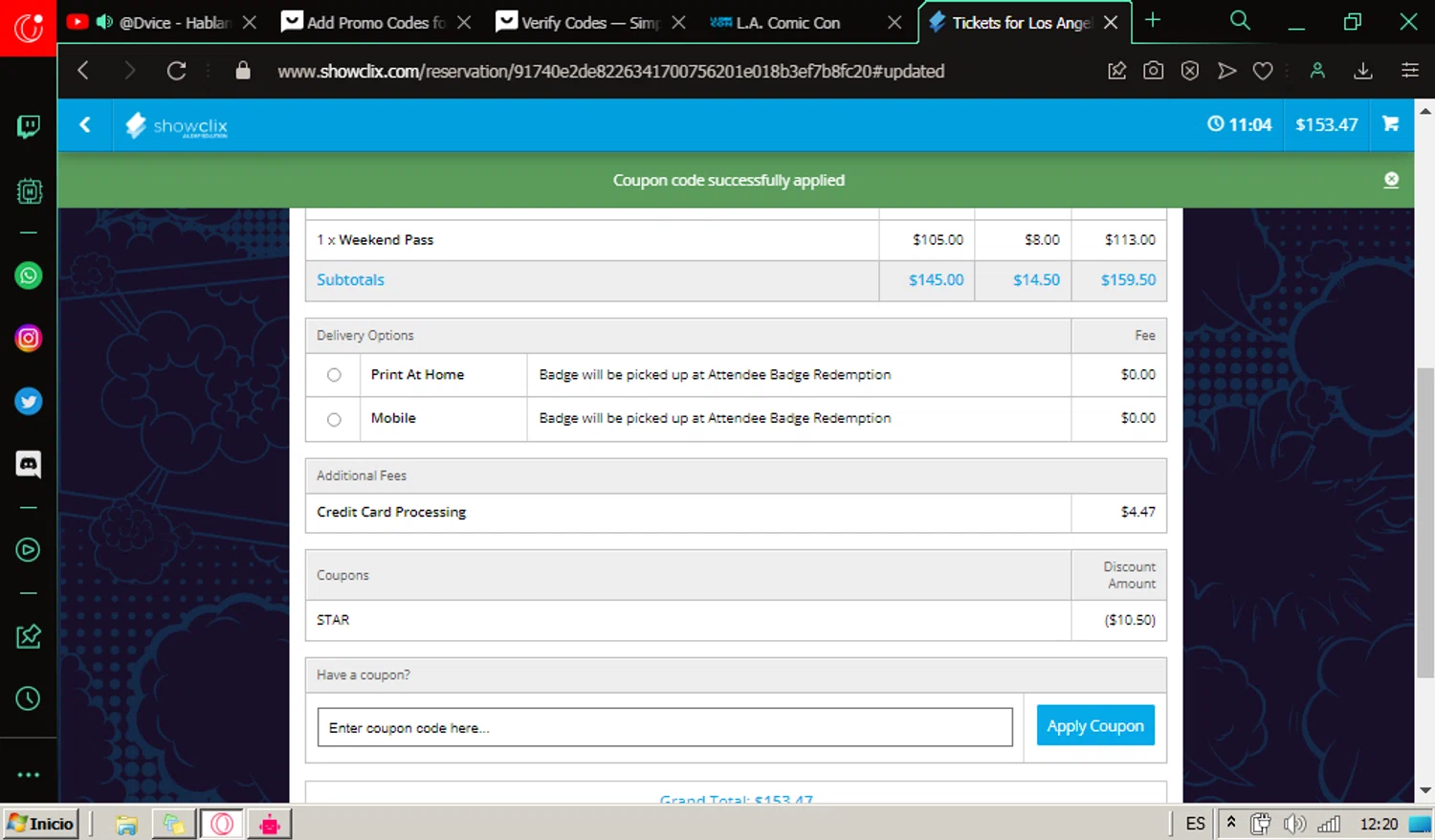1435x840 pixels.
Task: Switch to Add Promo Codes tab
Action: coord(376,22)
